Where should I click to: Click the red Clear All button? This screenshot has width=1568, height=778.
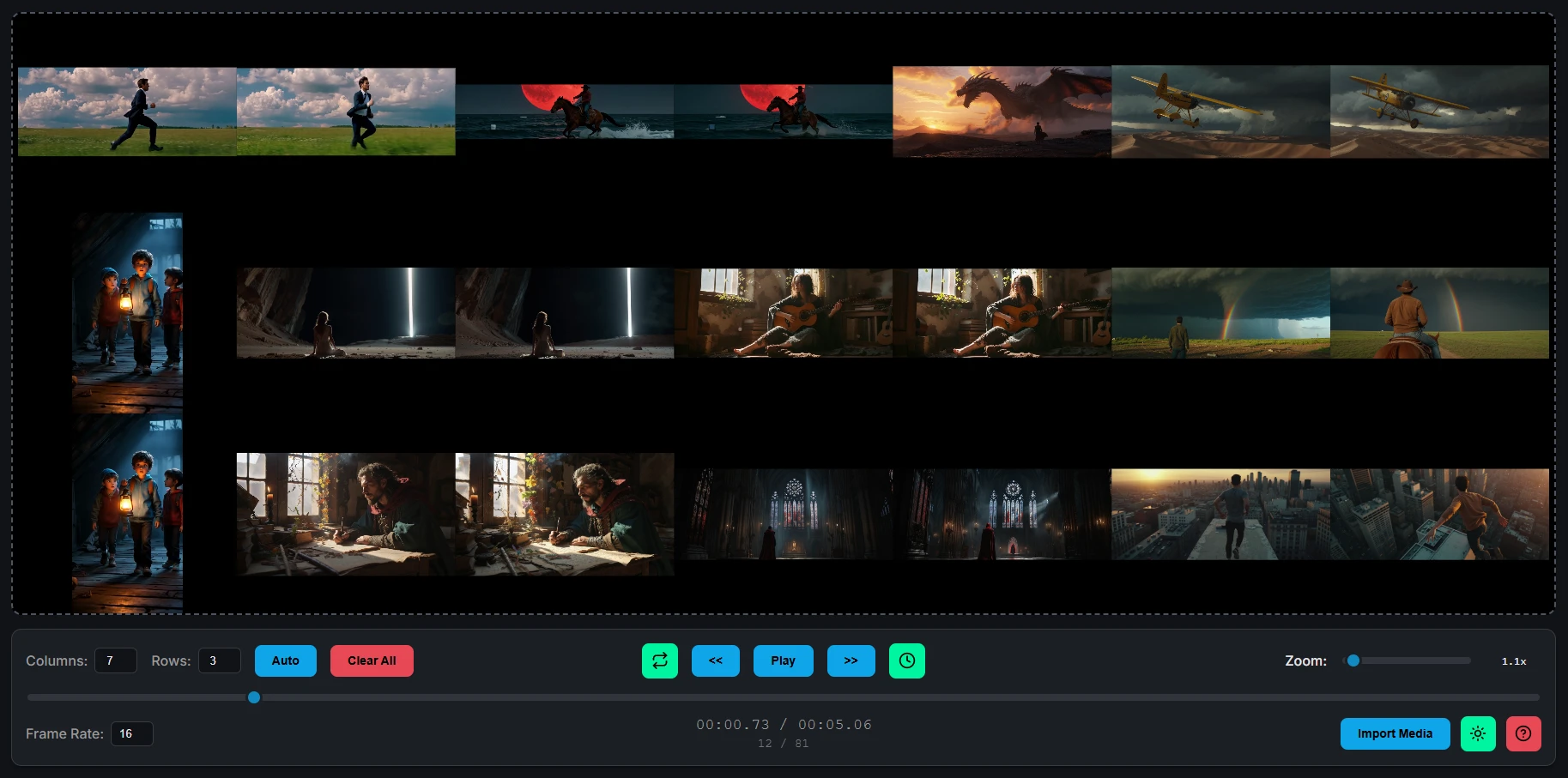[372, 660]
